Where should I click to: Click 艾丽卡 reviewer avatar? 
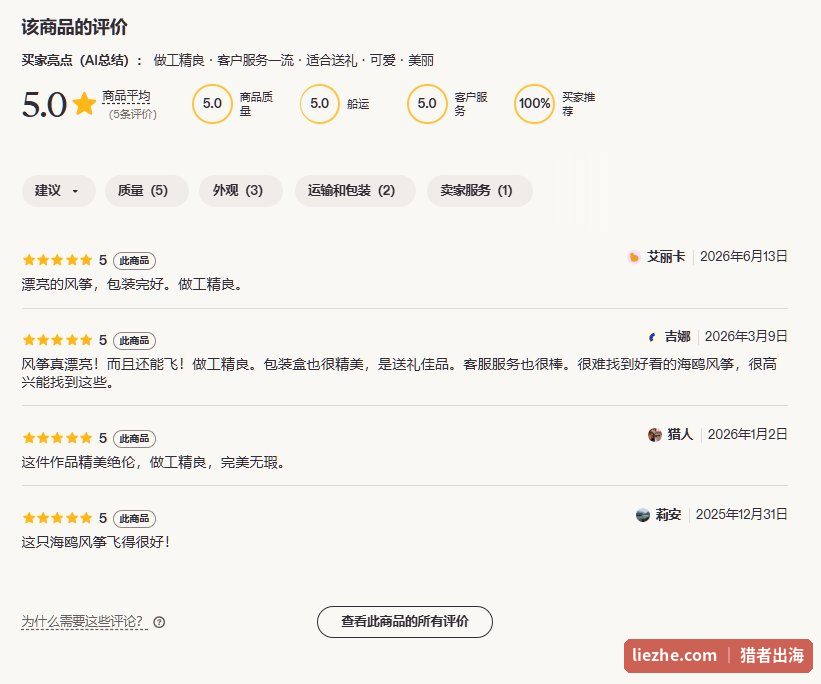[634, 257]
